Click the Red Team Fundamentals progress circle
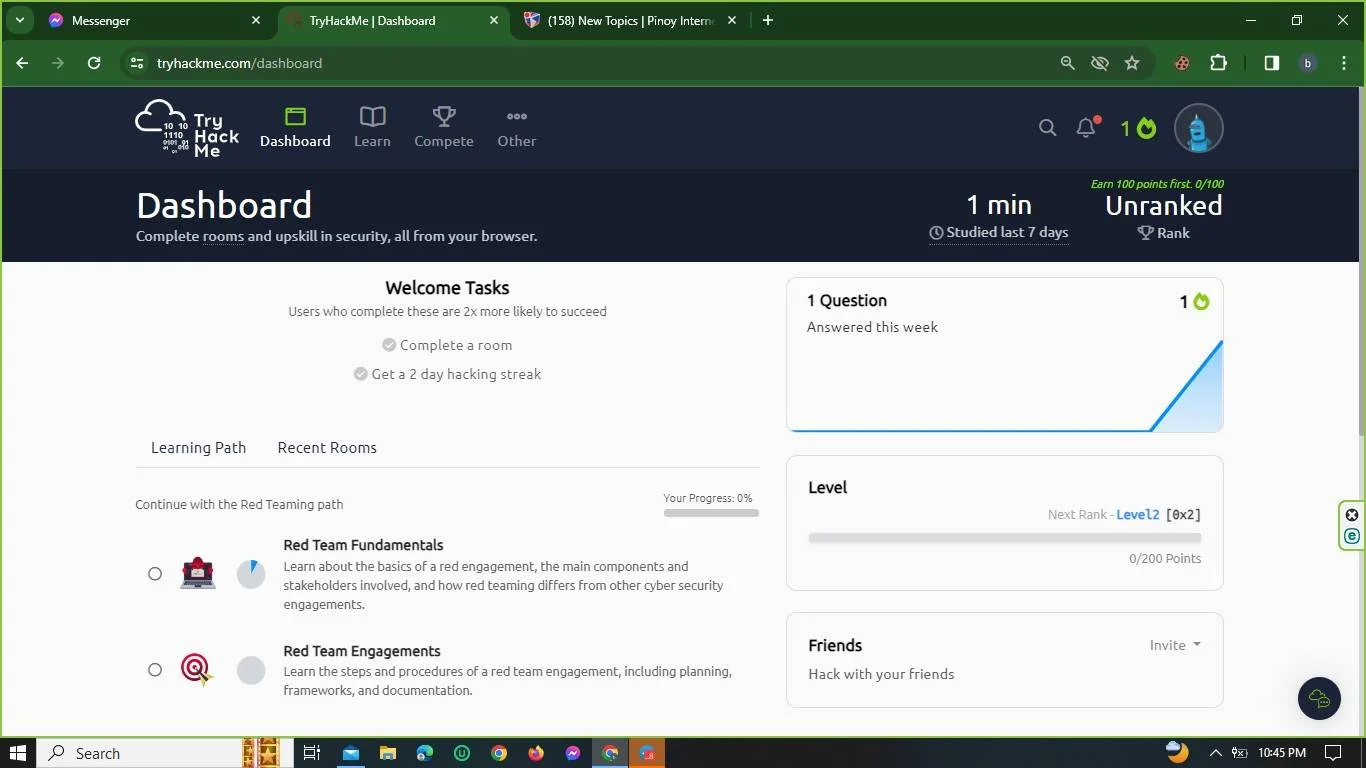This screenshot has width=1366, height=768. 251,574
